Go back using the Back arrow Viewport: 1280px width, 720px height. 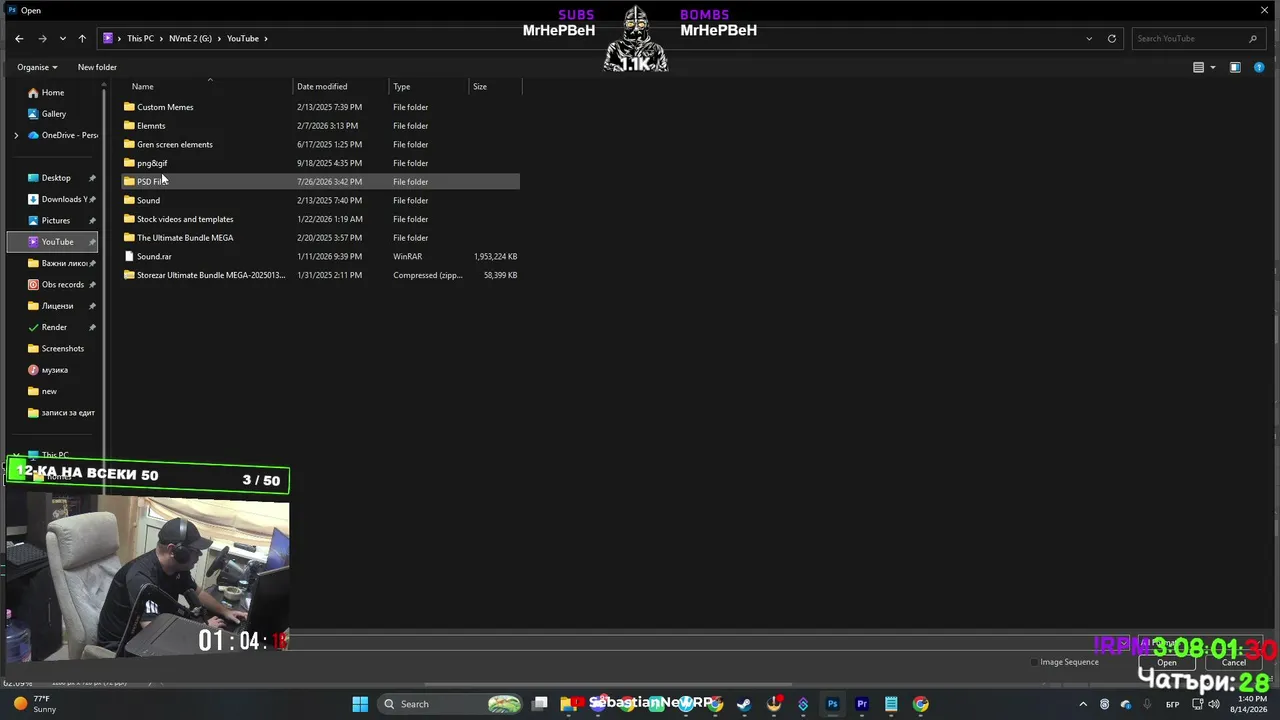(x=19, y=38)
